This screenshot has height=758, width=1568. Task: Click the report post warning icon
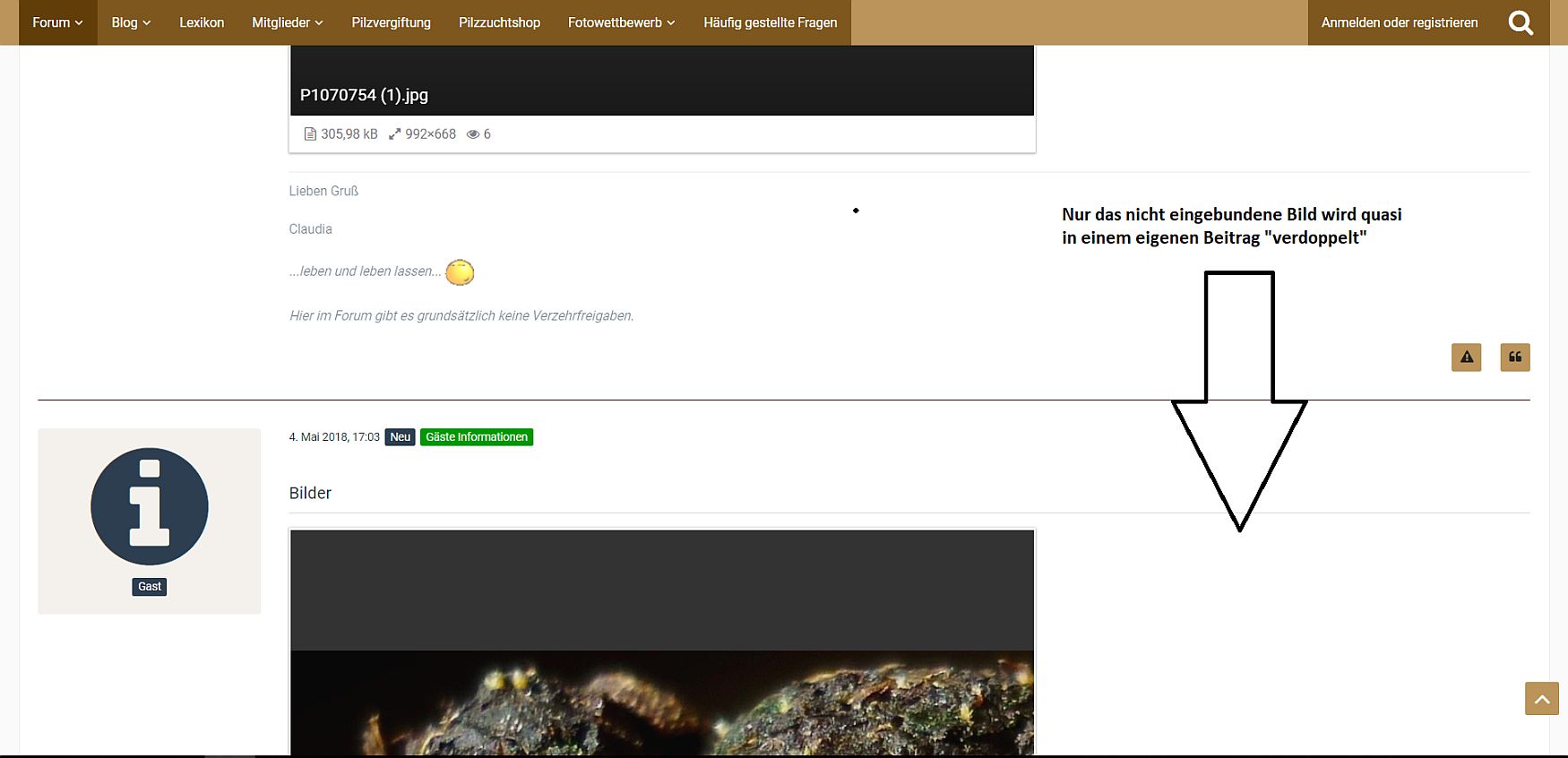(x=1466, y=357)
